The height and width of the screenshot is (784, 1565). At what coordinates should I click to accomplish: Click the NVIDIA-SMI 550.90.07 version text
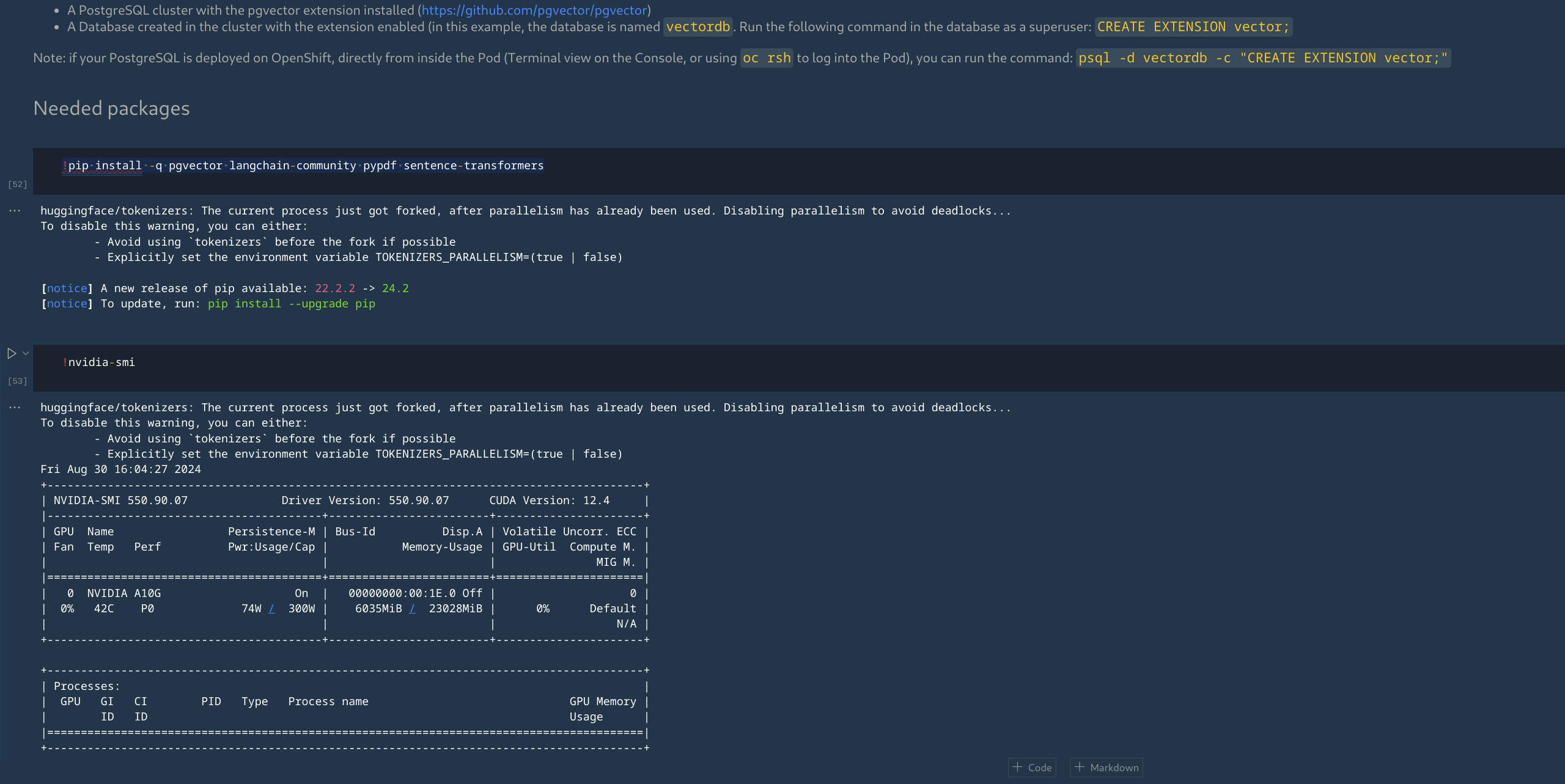pyautogui.click(x=120, y=500)
